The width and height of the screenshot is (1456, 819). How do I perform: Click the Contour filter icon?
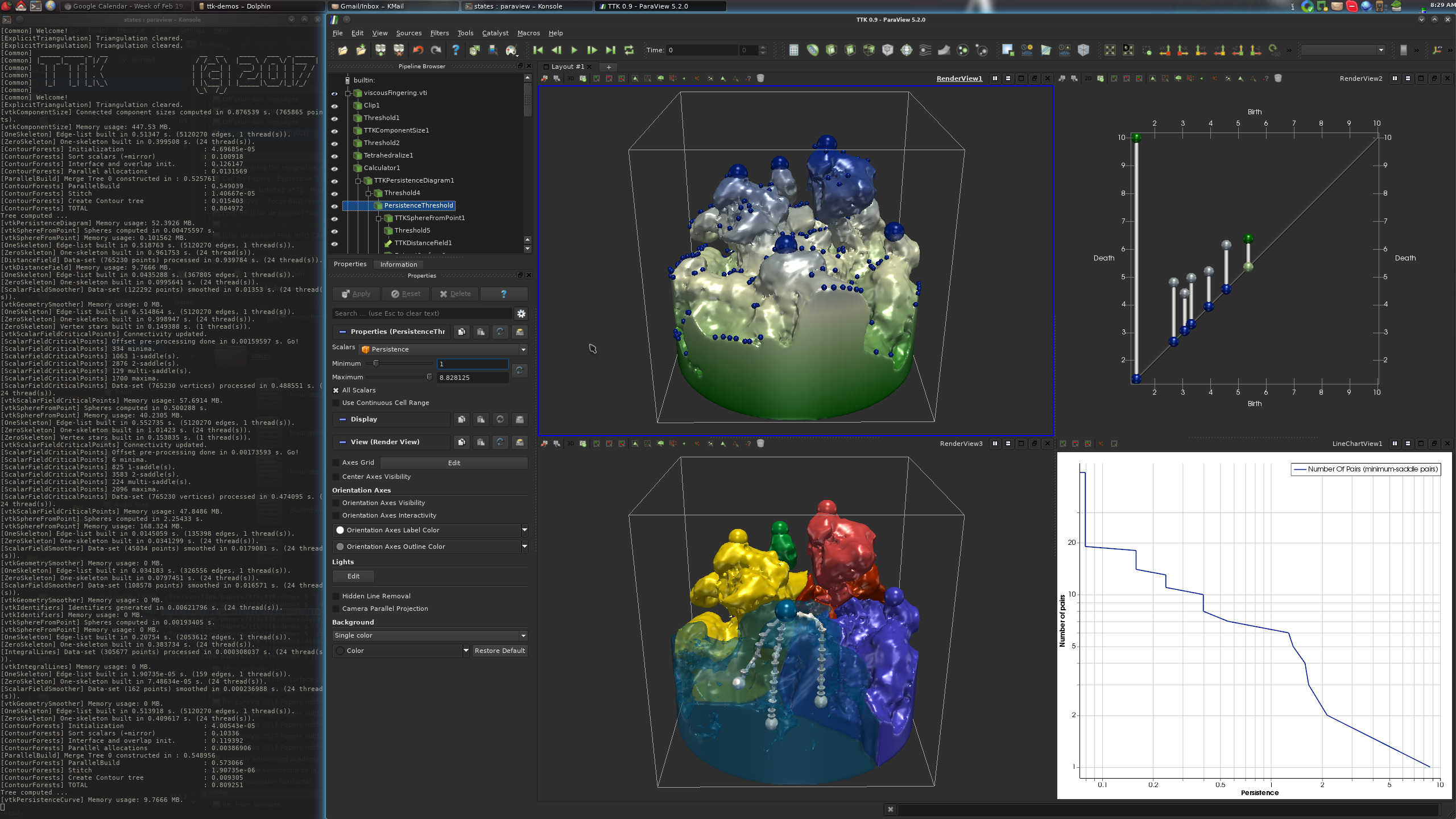click(813, 51)
